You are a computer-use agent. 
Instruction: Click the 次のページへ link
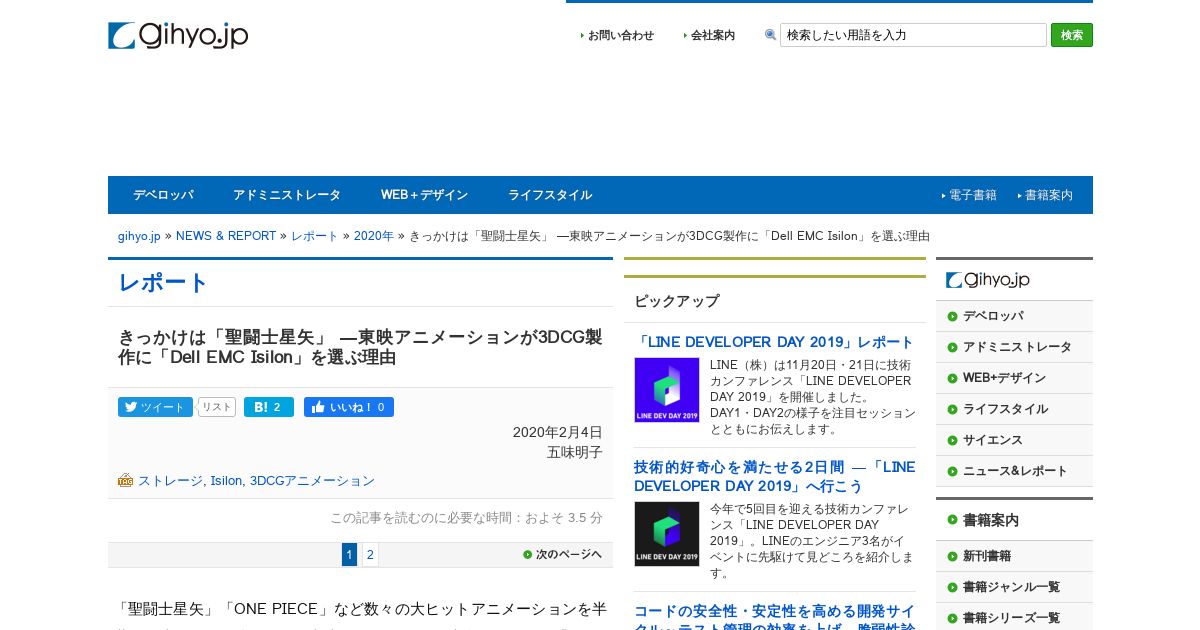569,554
